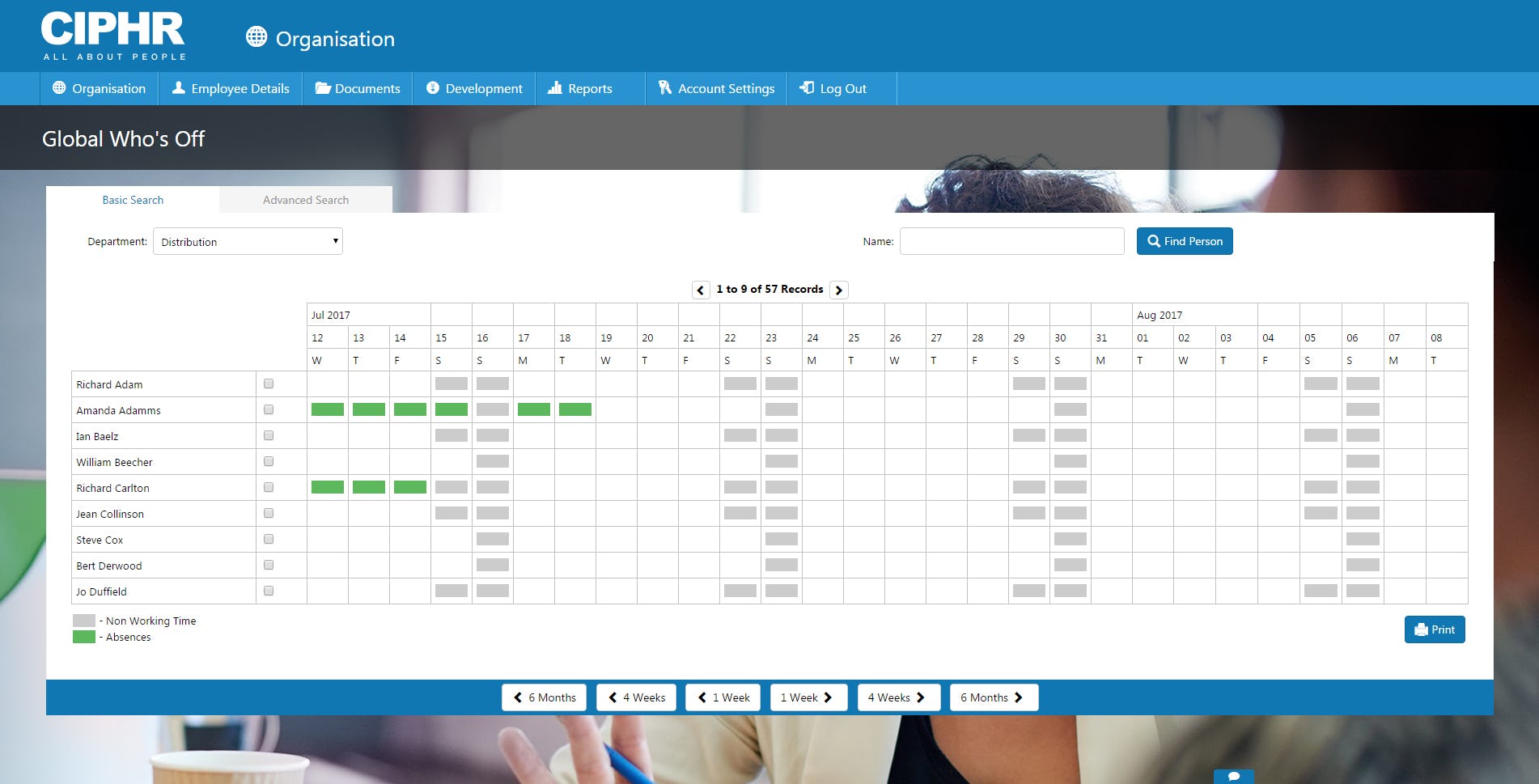Switch to the Advanced Search tab
The image size is (1539, 784).
[305, 200]
